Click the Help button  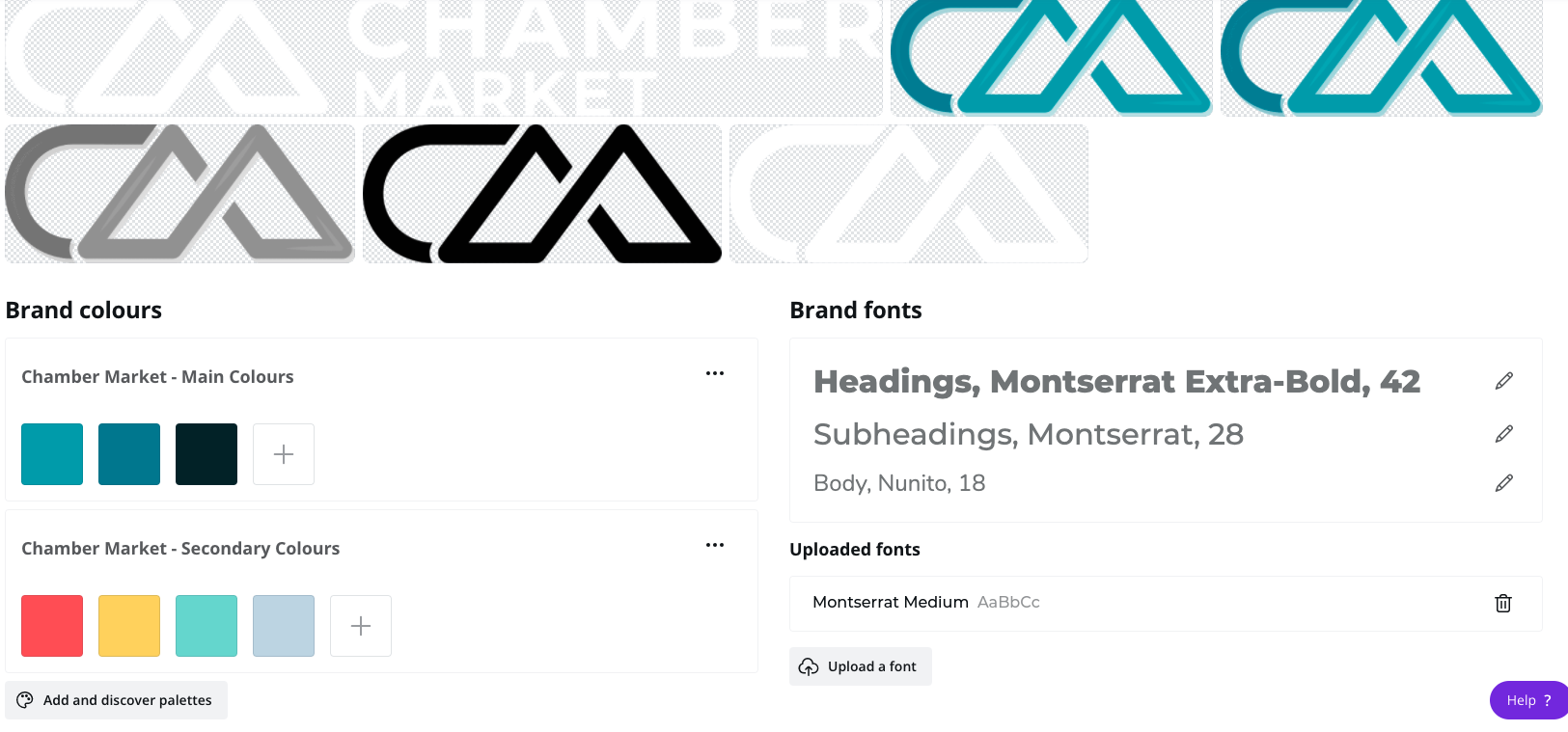pos(1527,700)
